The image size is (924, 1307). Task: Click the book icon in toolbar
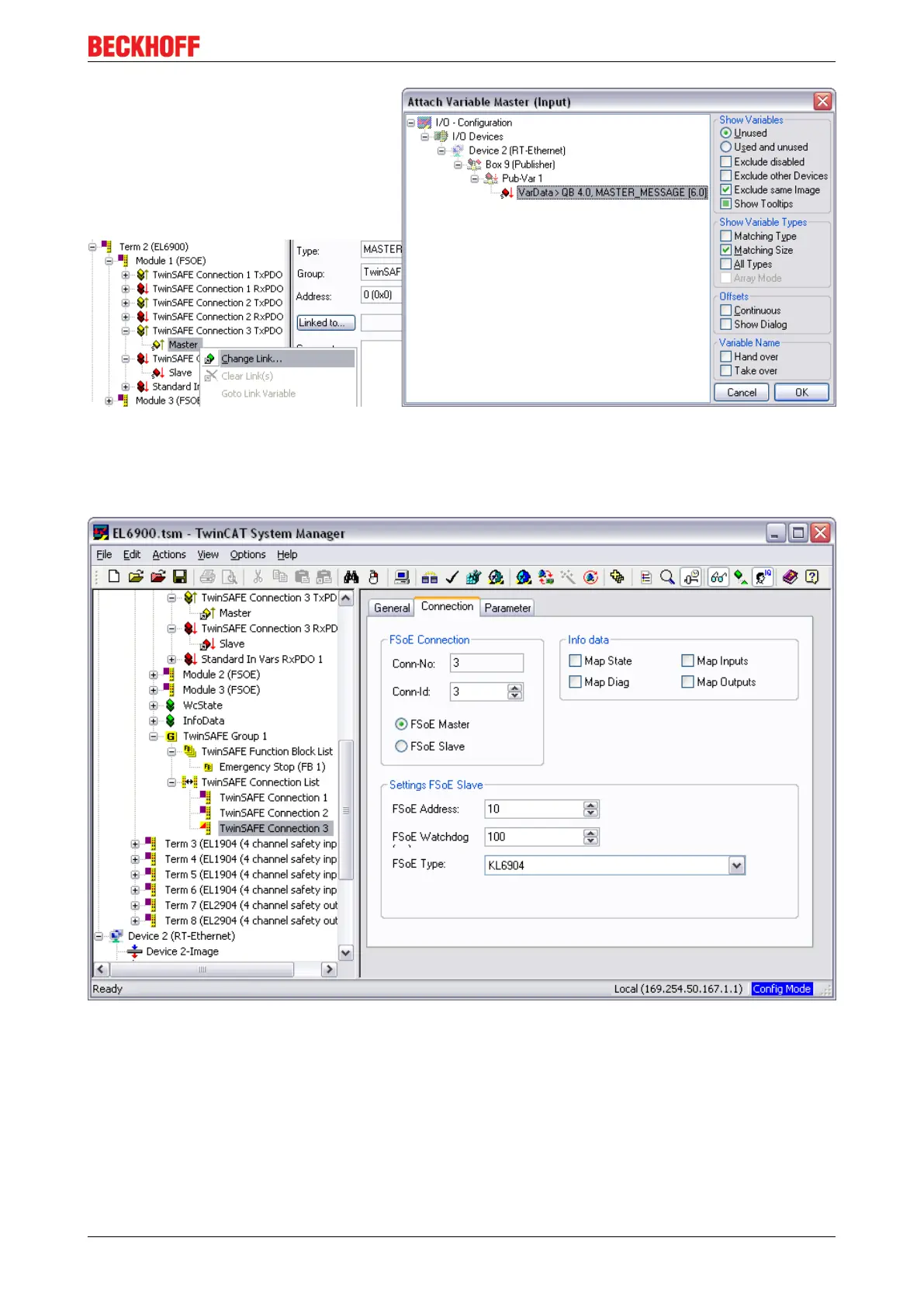(790, 577)
